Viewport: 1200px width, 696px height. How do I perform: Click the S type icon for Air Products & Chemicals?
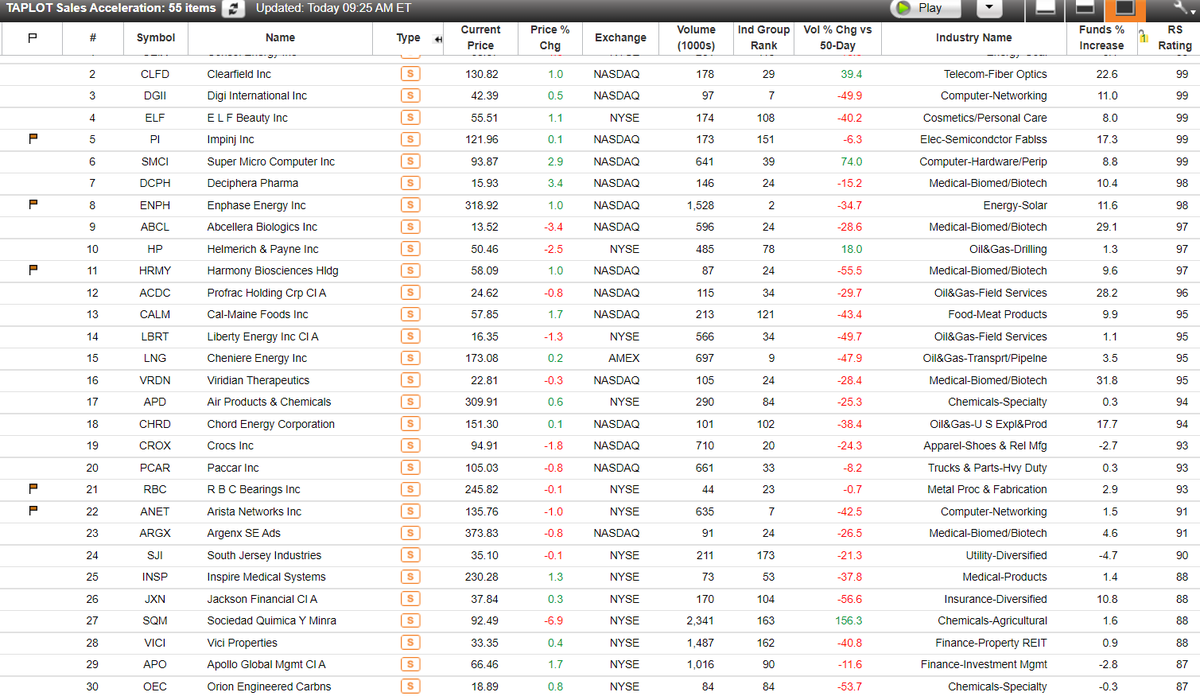coord(408,402)
